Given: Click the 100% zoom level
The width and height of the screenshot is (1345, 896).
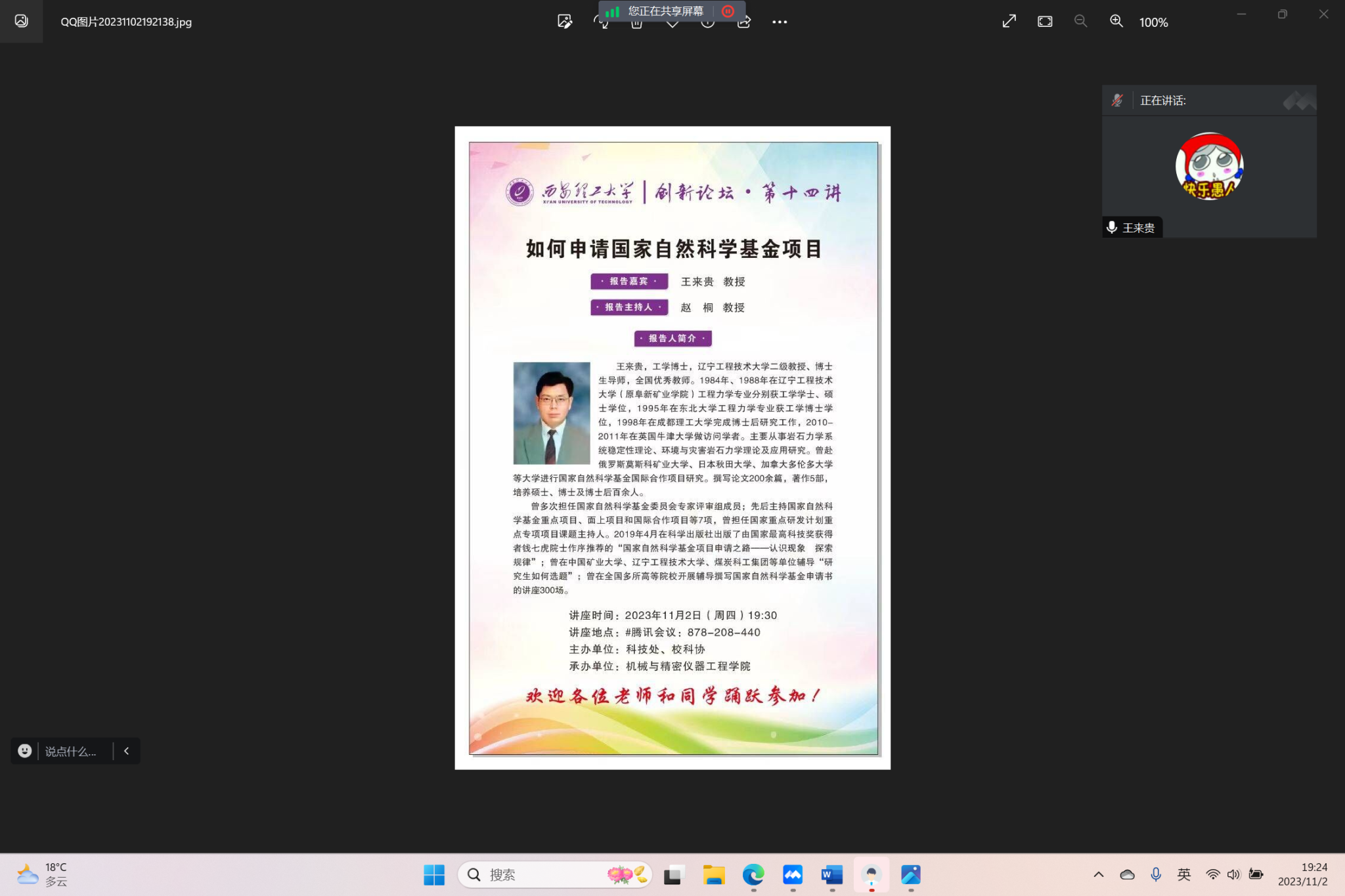Looking at the screenshot, I should [x=1153, y=22].
